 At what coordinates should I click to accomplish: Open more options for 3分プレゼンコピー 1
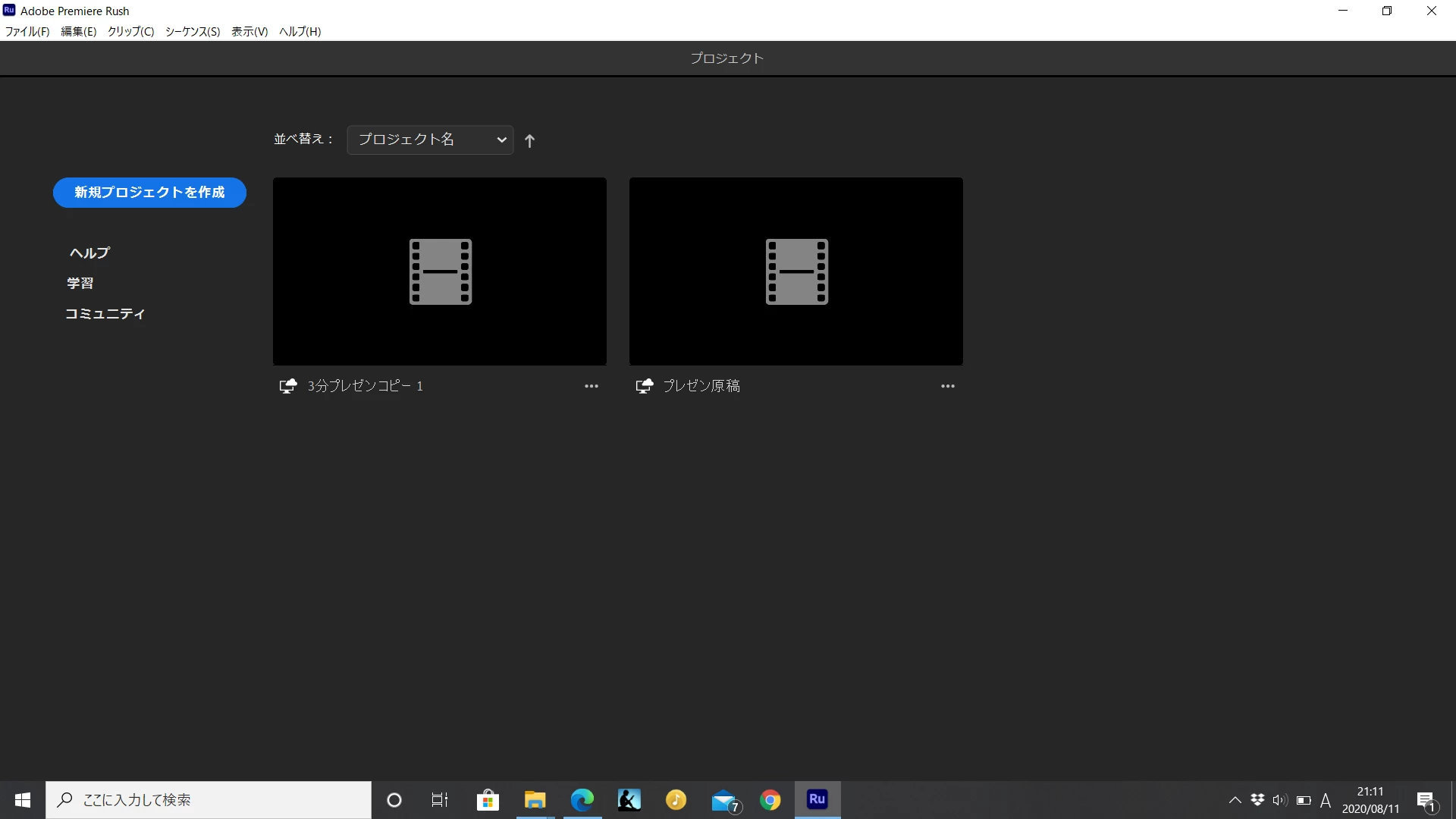click(x=591, y=386)
